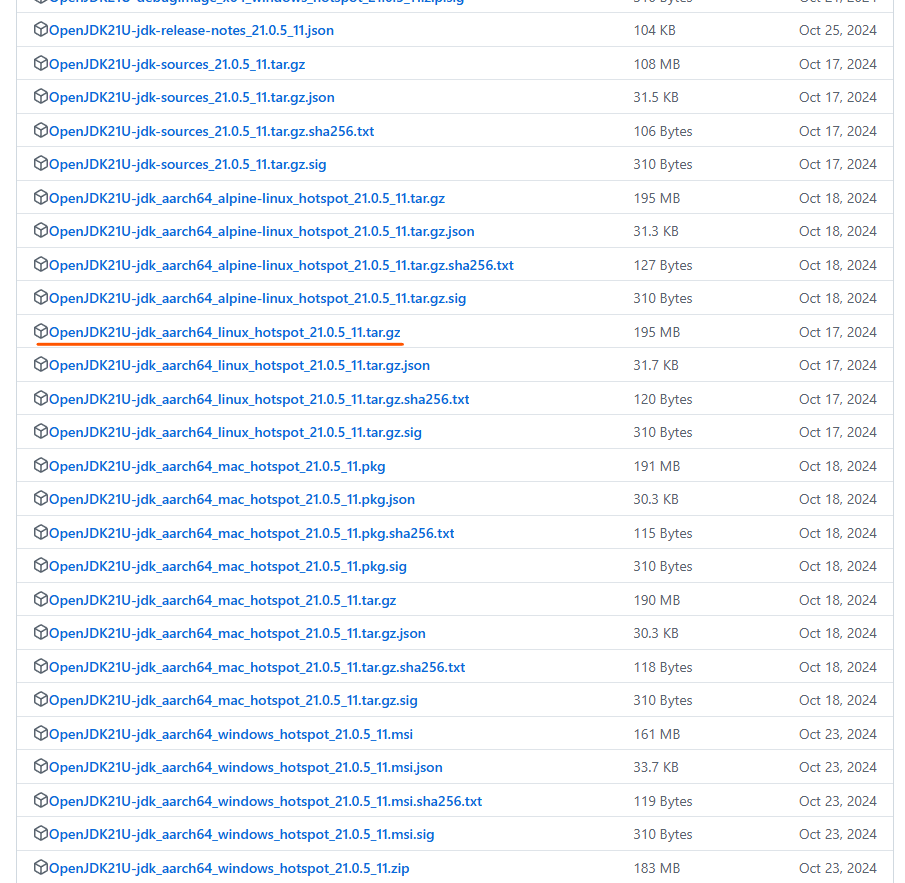Click the 108 MB size of jdk-sources tar.gz
Screen dimensions: 905x883
(x=657, y=64)
